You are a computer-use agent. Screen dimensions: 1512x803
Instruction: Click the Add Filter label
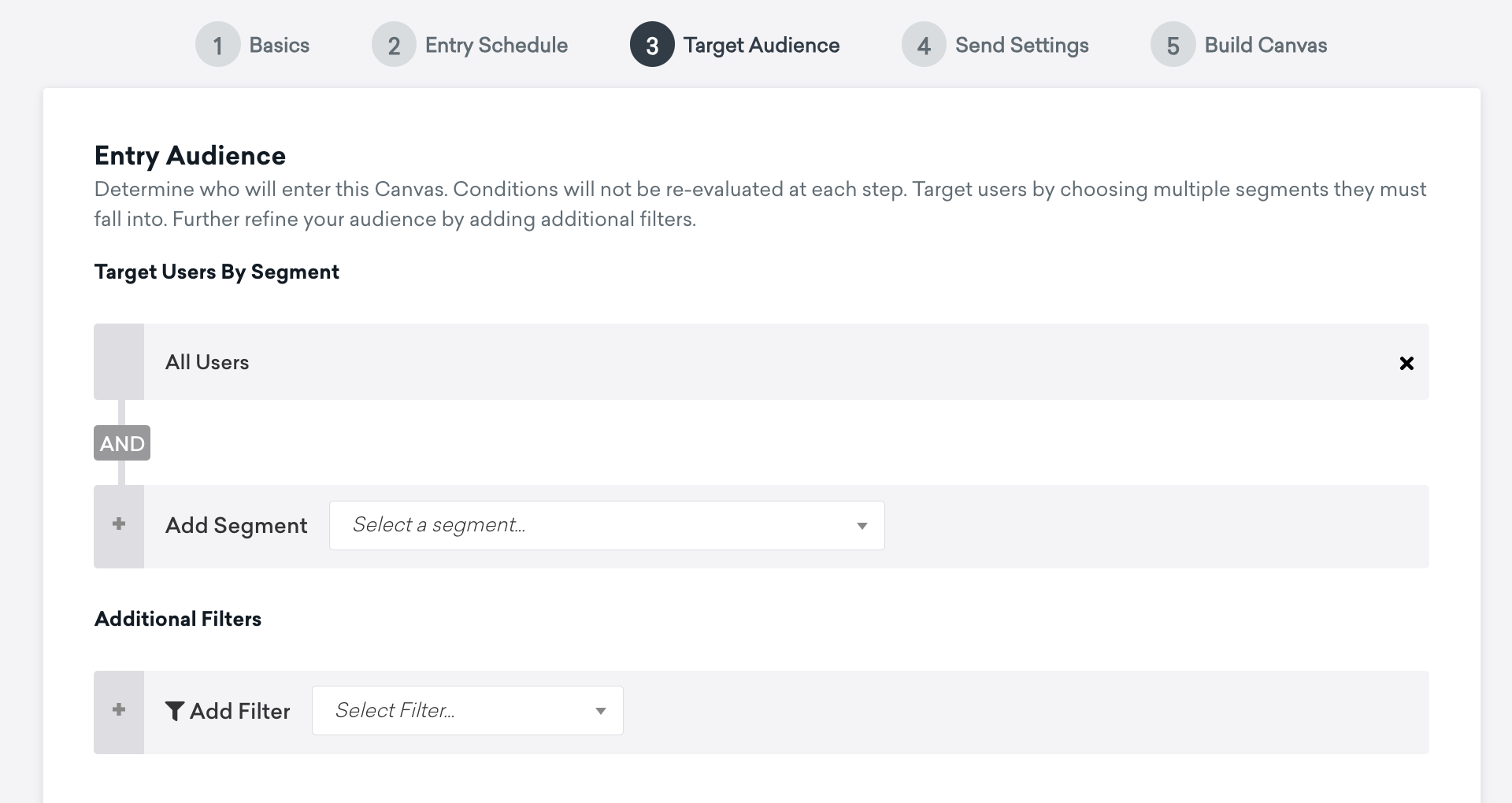240,711
